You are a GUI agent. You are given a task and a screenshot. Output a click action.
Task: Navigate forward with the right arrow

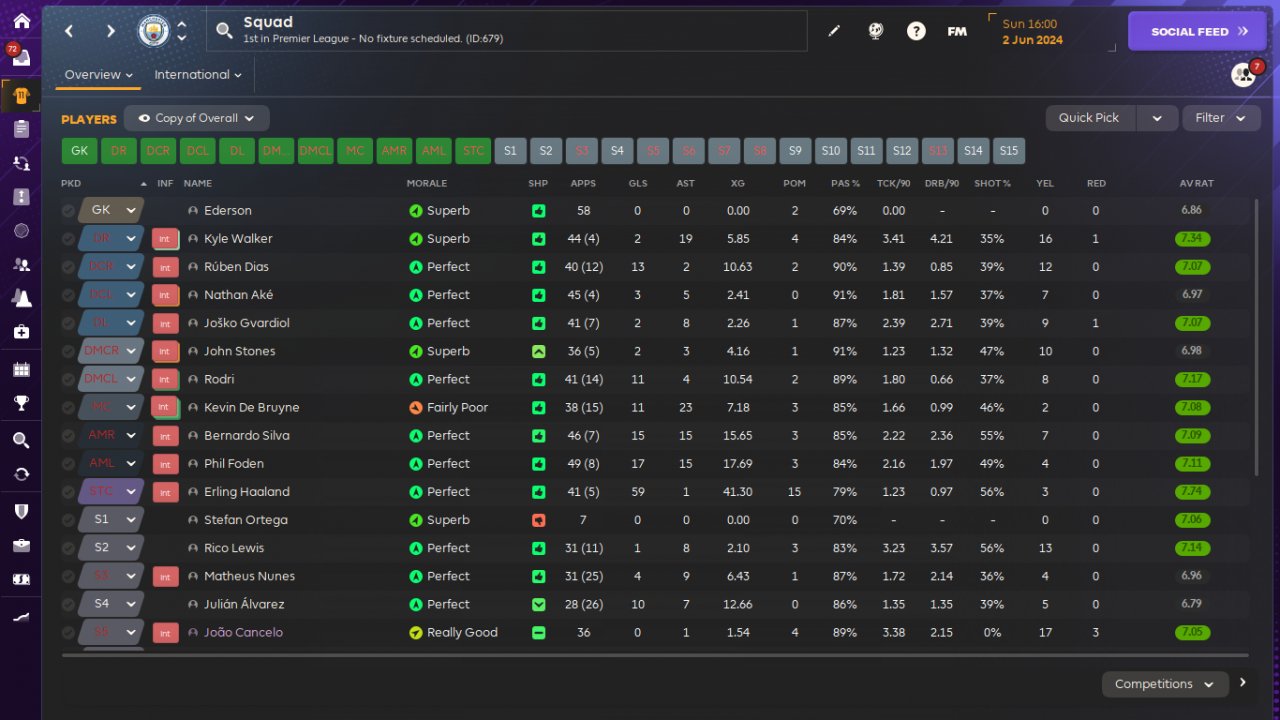(110, 31)
